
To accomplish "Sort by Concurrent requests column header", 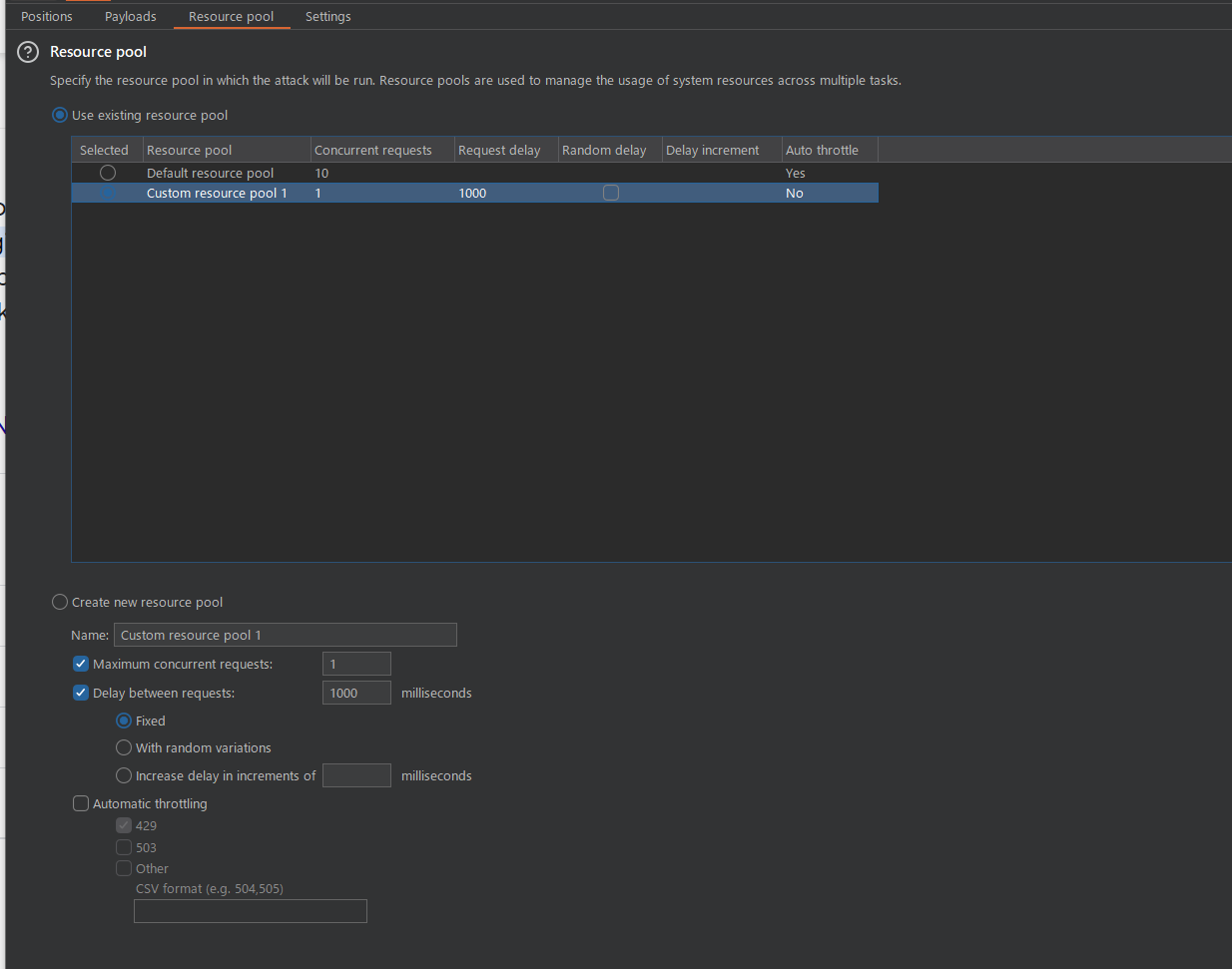I will (x=382, y=150).
